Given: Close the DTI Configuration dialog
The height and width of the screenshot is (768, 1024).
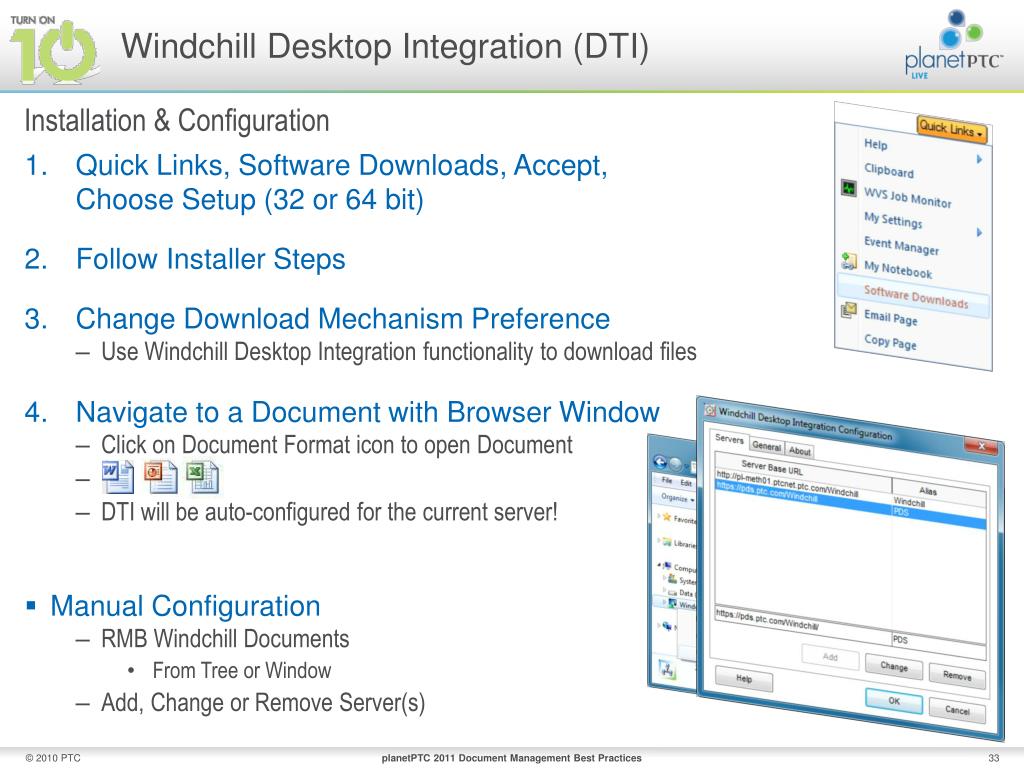Looking at the screenshot, I should [x=980, y=445].
